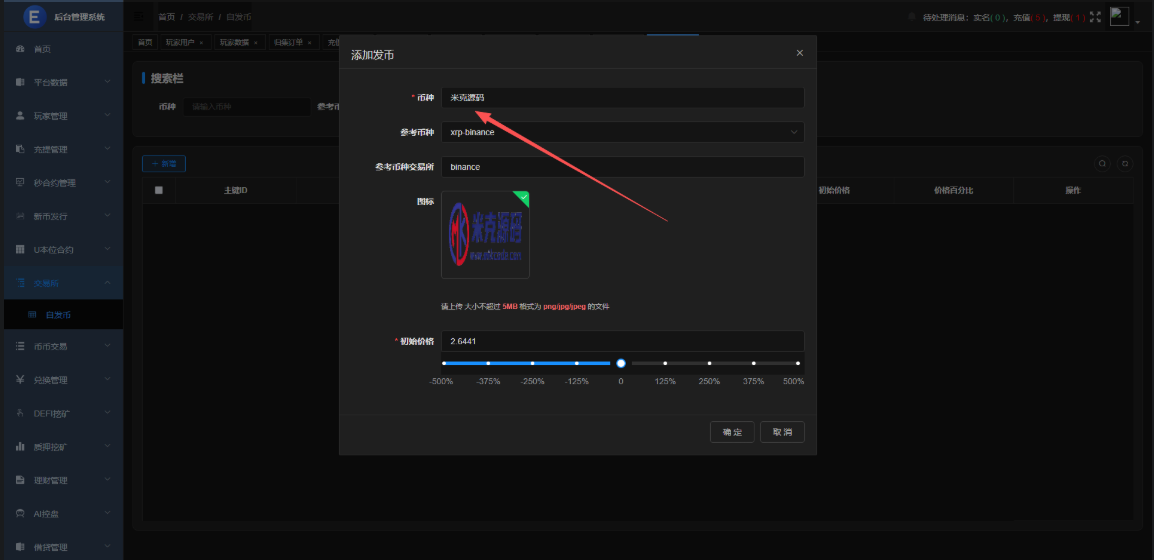
Task: Click the 取消 cancel button
Action: pos(782,432)
